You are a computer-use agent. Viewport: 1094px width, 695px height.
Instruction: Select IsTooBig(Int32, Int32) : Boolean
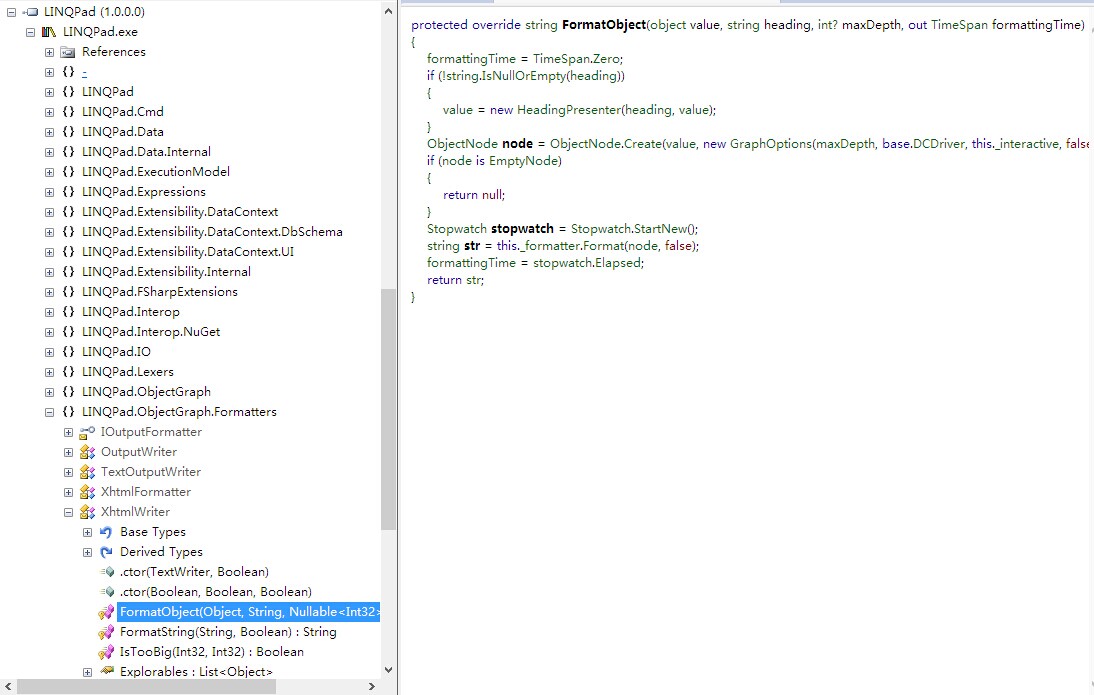click(211, 652)
